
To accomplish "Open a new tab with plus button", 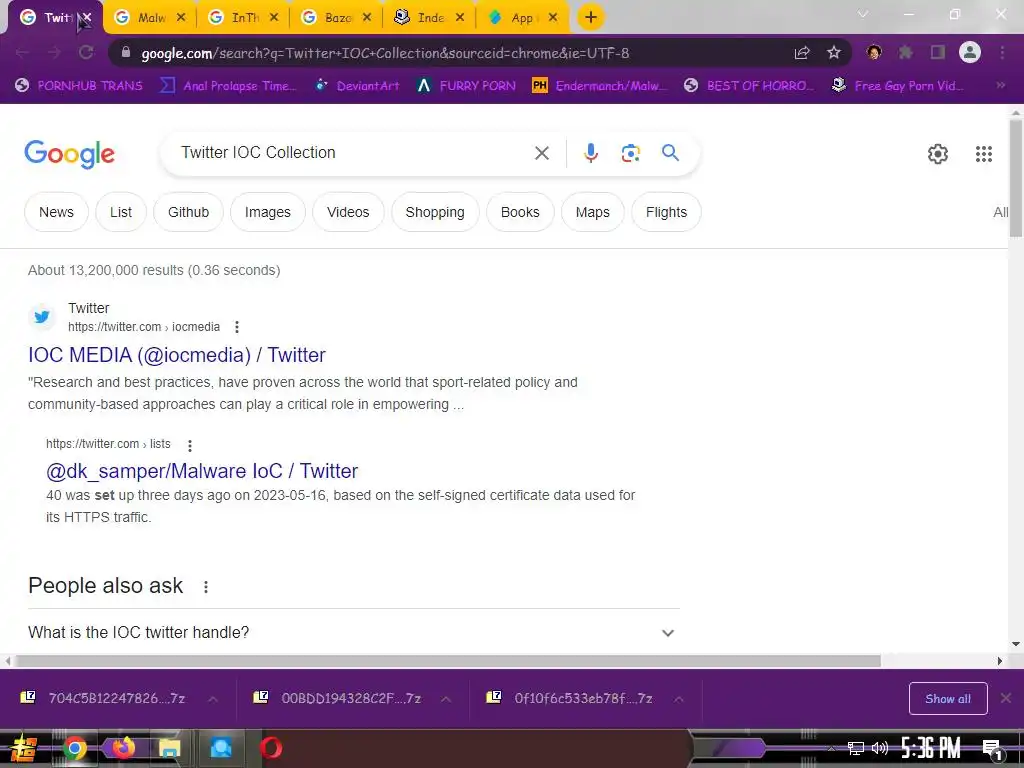I will point(590,17).
